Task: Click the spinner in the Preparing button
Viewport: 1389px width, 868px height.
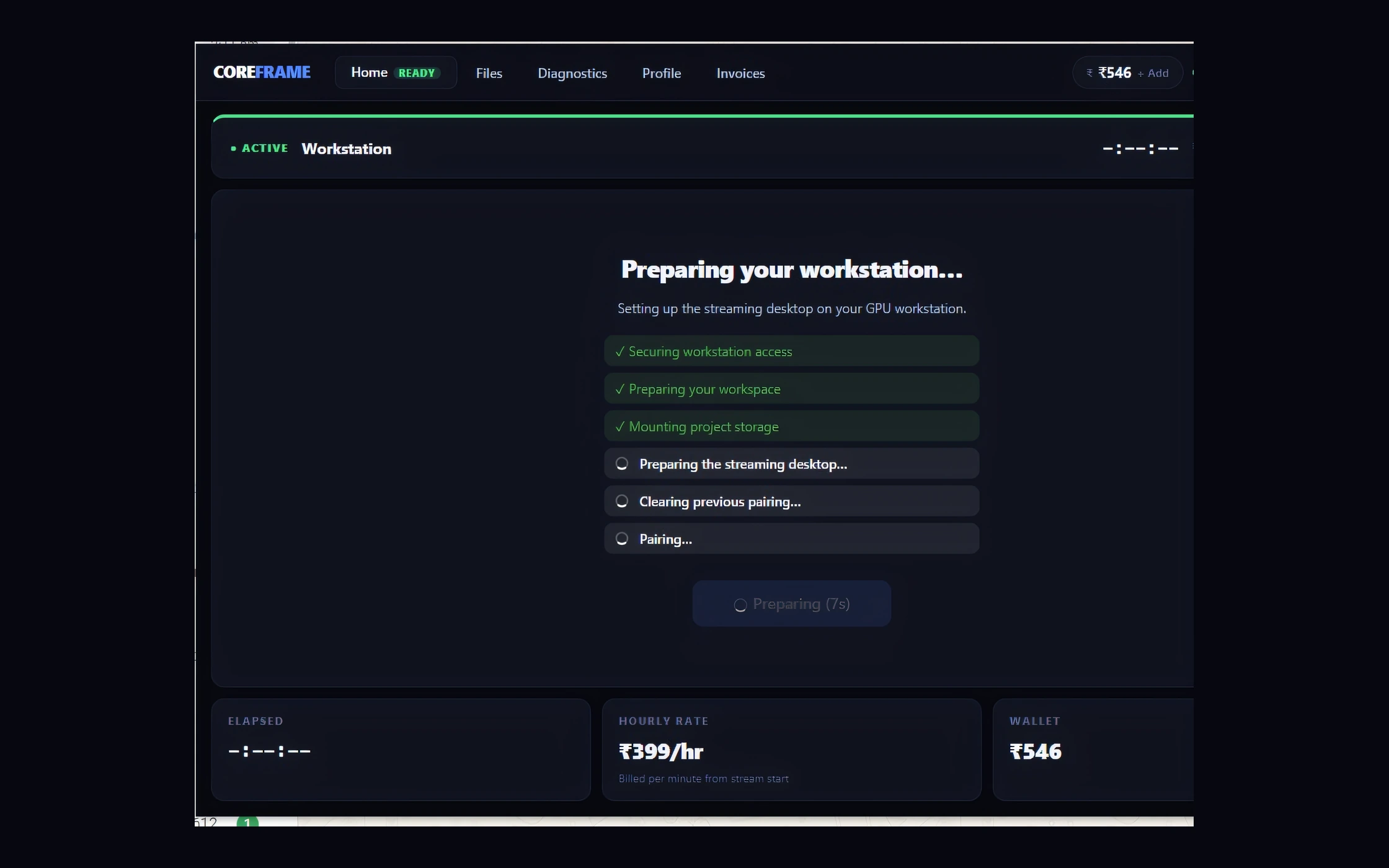Action: 740,605
